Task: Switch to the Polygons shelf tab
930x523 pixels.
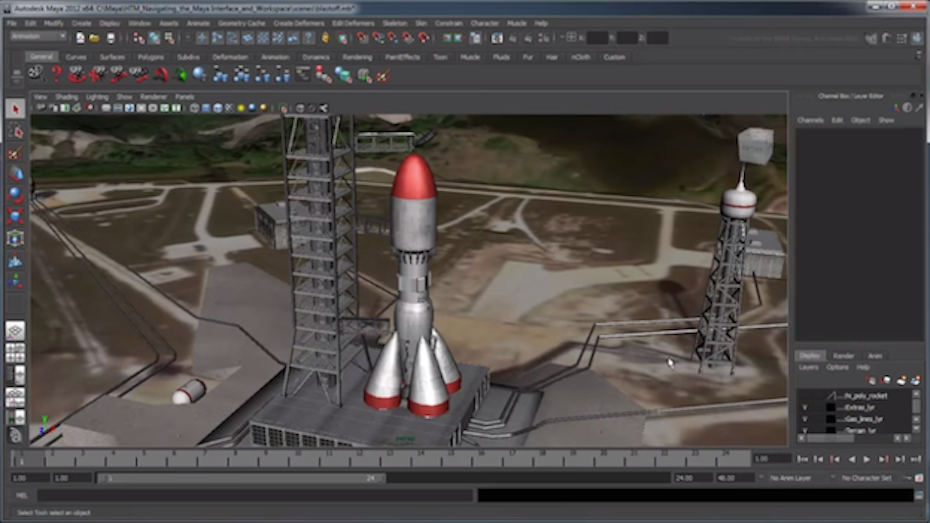Action: [x=150, y=57]
